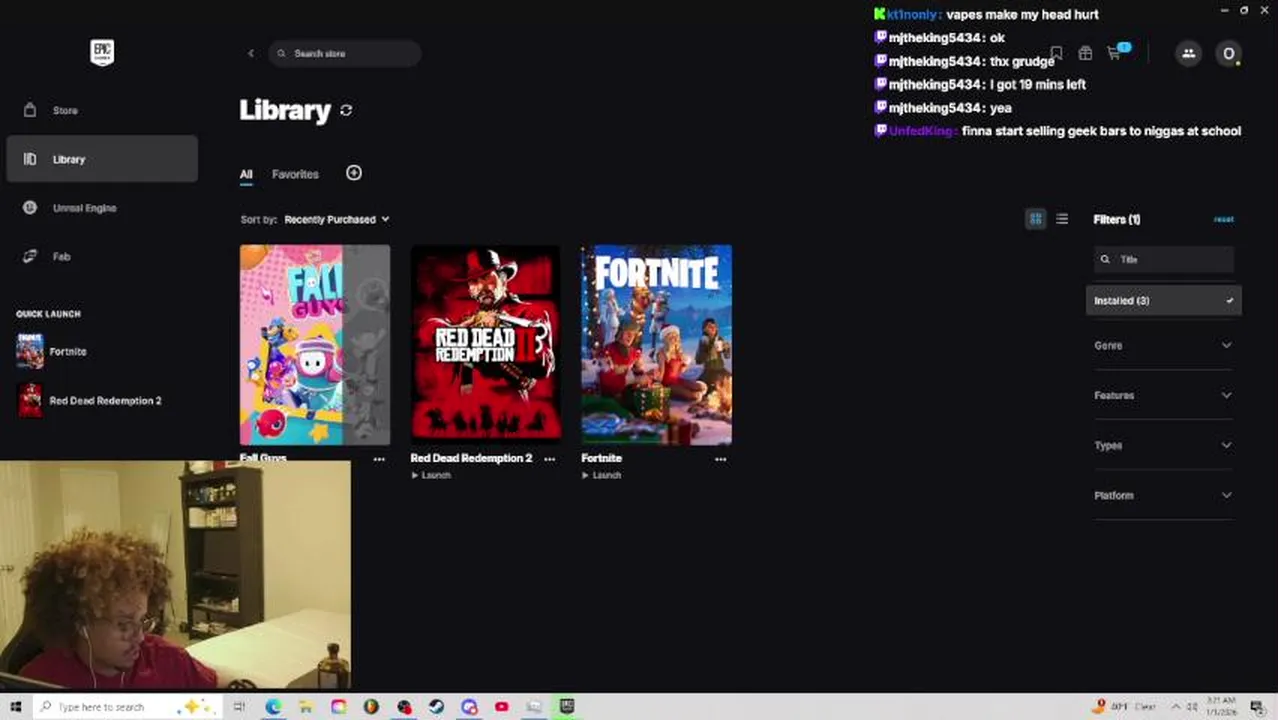
Task: Open Steam from the taskbar
Action: pyautogui.click(x=436, y=707)
